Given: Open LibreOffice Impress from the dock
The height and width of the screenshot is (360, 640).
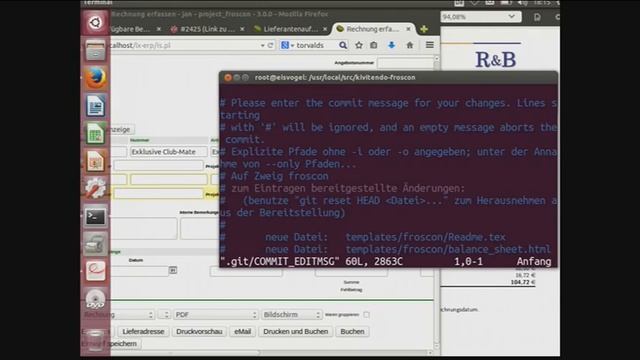Looking at the screenshot, I should [x=95, y=161].
